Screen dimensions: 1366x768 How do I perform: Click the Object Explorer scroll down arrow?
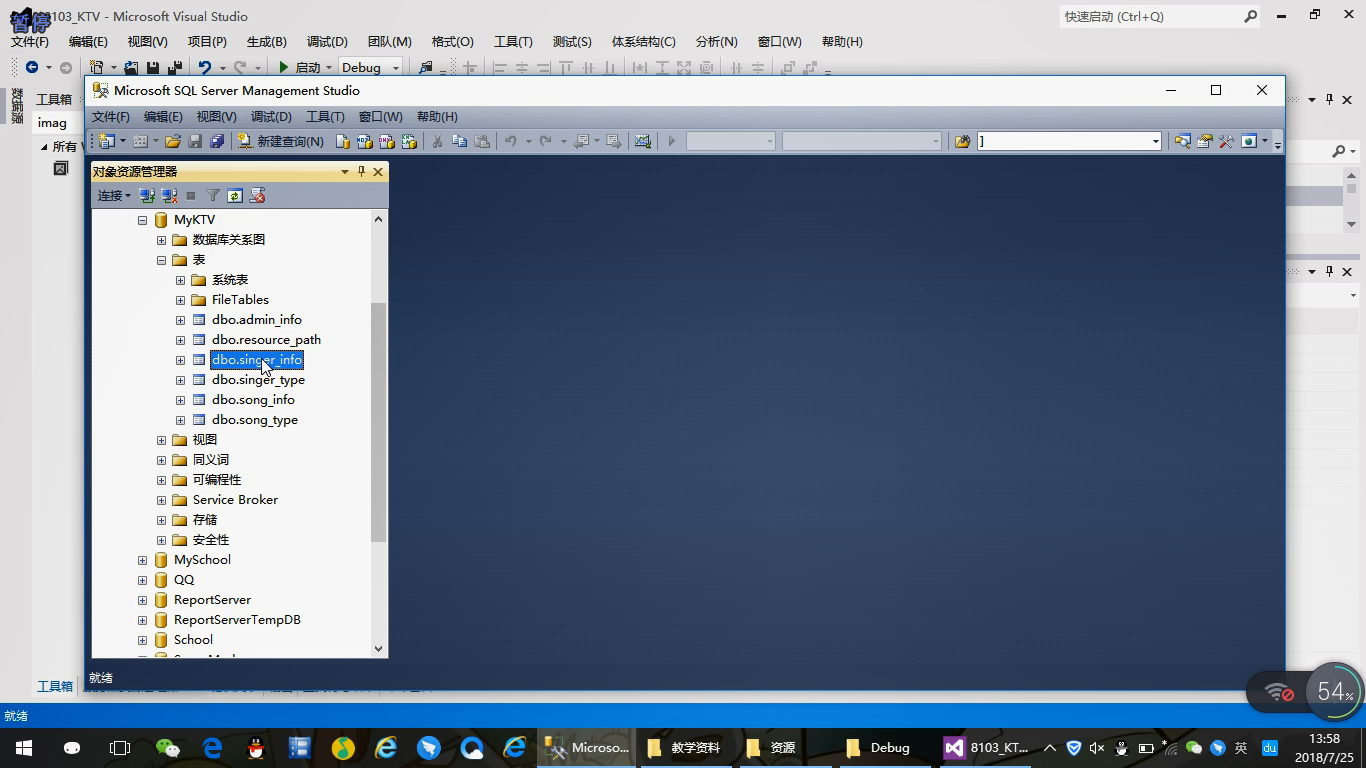tap(378, 648)
